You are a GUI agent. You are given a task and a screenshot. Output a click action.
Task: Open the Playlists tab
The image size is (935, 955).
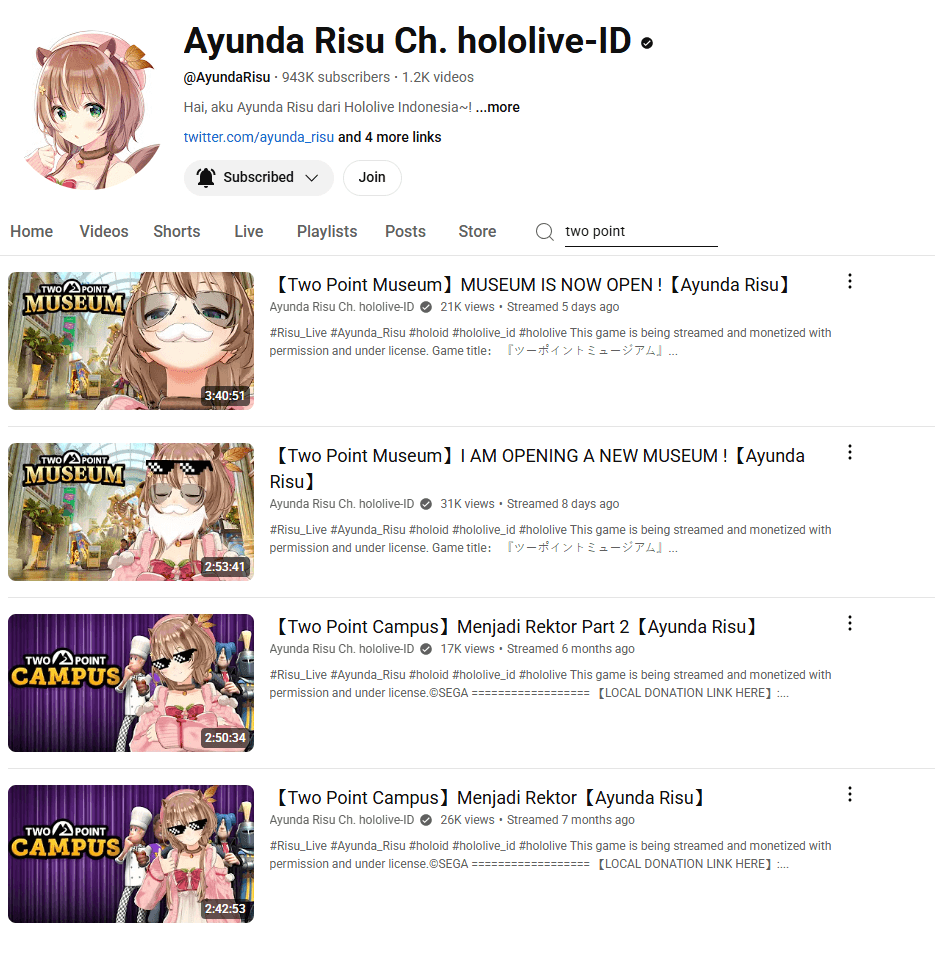[x=327, y=231]
